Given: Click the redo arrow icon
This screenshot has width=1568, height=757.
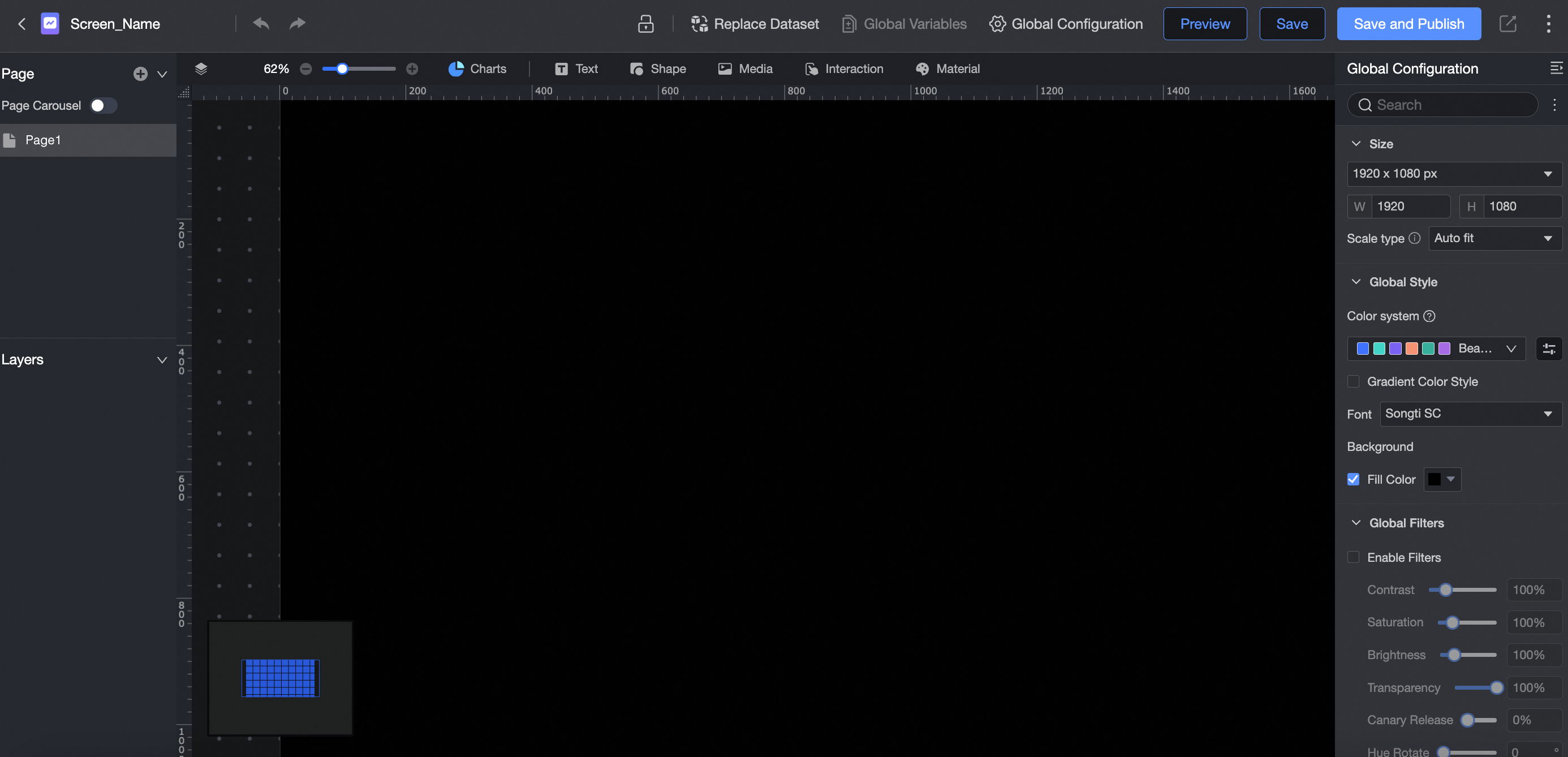Looking at the screenshot, I should pos(297,24).
